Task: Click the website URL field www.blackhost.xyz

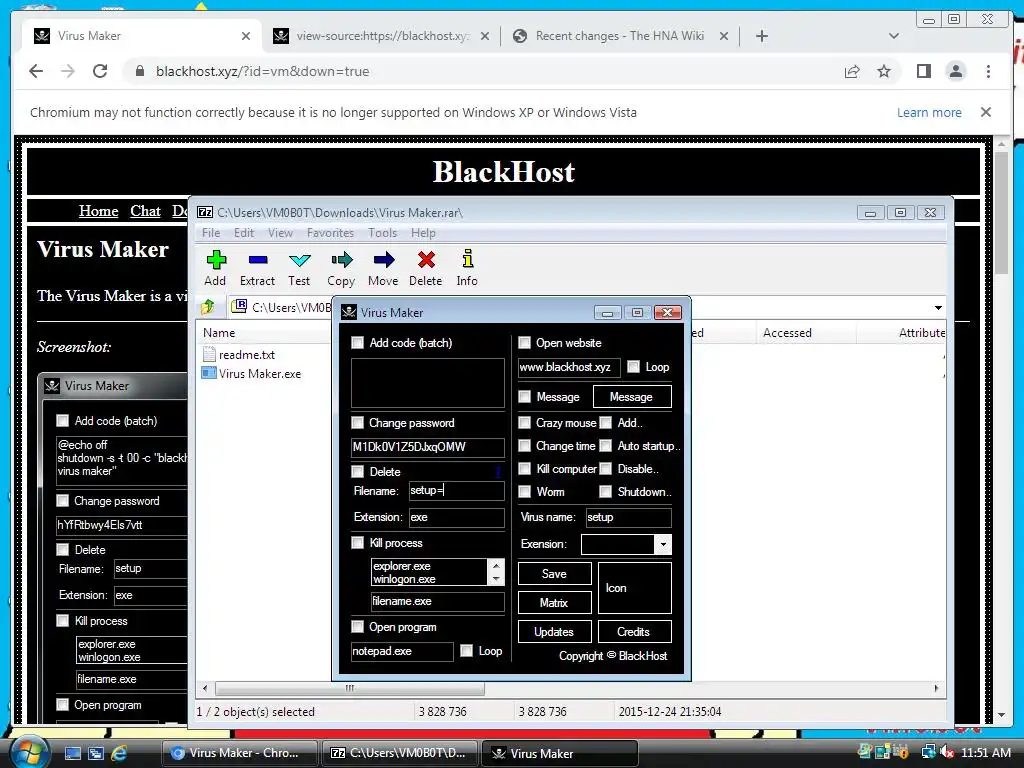Action: (569, 367)
